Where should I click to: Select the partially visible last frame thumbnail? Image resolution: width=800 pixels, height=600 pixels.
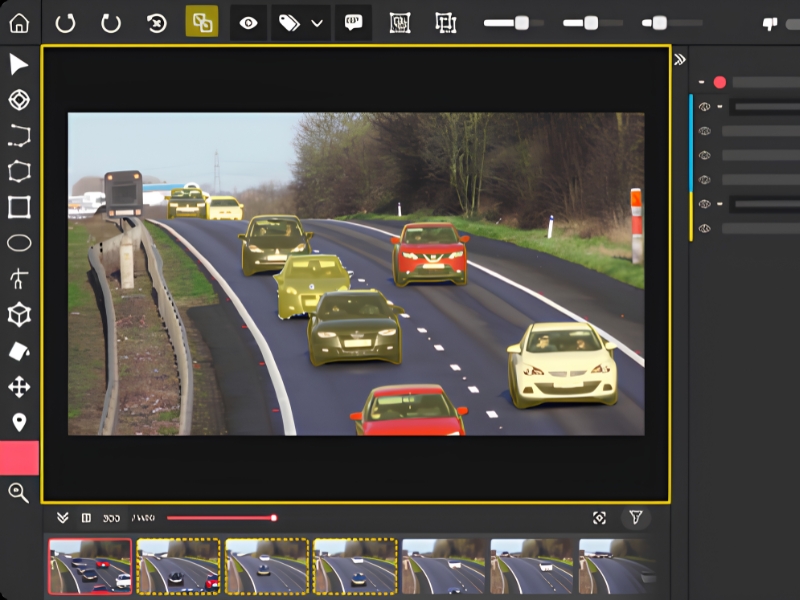coord(617,566)
